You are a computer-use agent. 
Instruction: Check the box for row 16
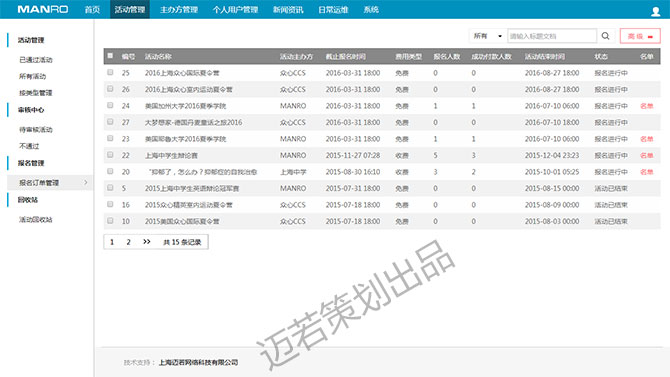(110, 204)
